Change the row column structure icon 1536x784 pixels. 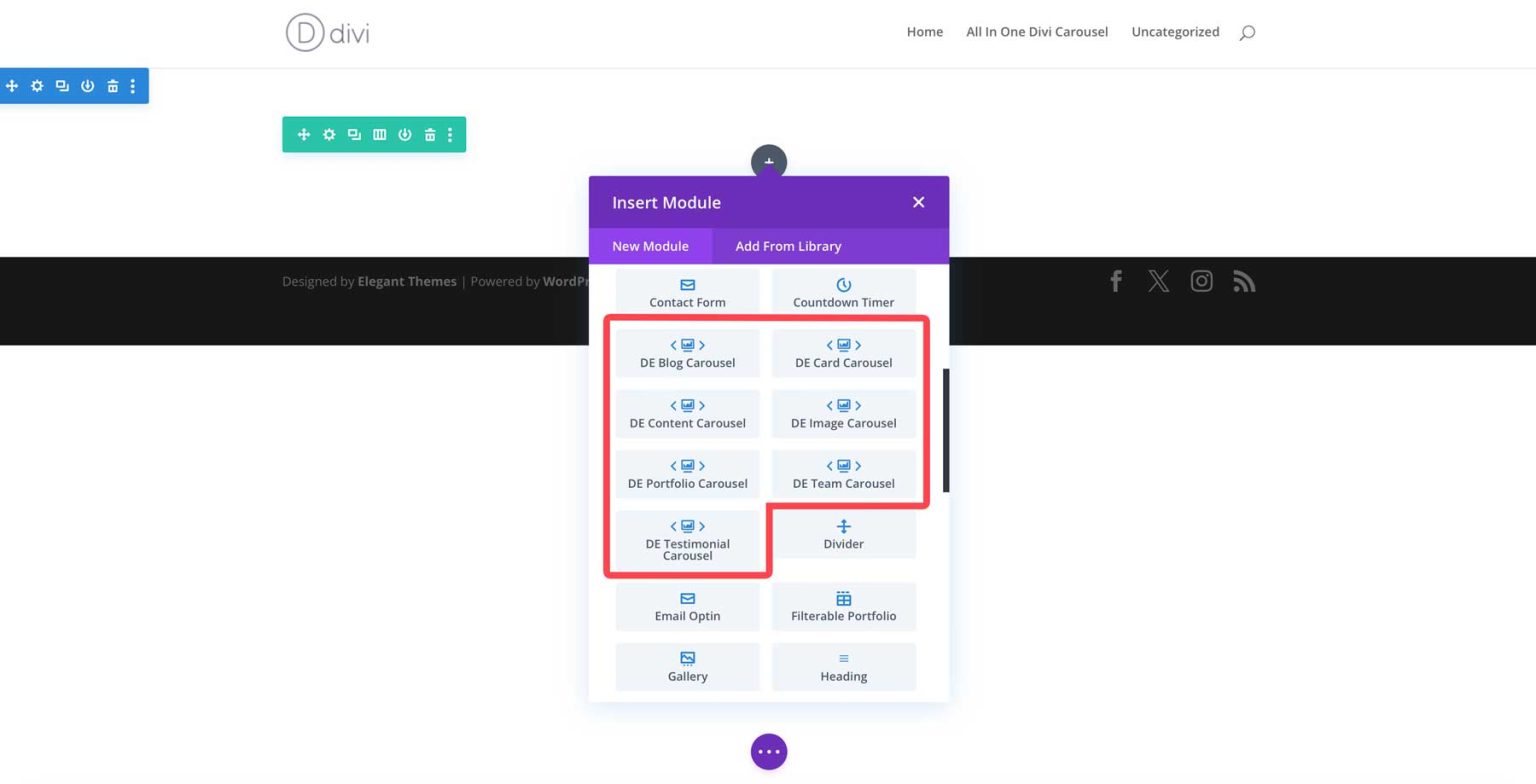click(379, 134)
